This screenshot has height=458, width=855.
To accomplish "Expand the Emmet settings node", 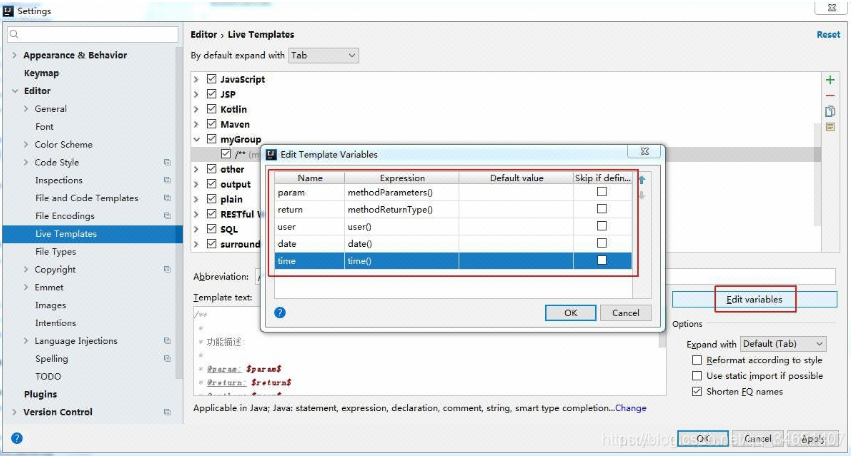I will [26, 287].
